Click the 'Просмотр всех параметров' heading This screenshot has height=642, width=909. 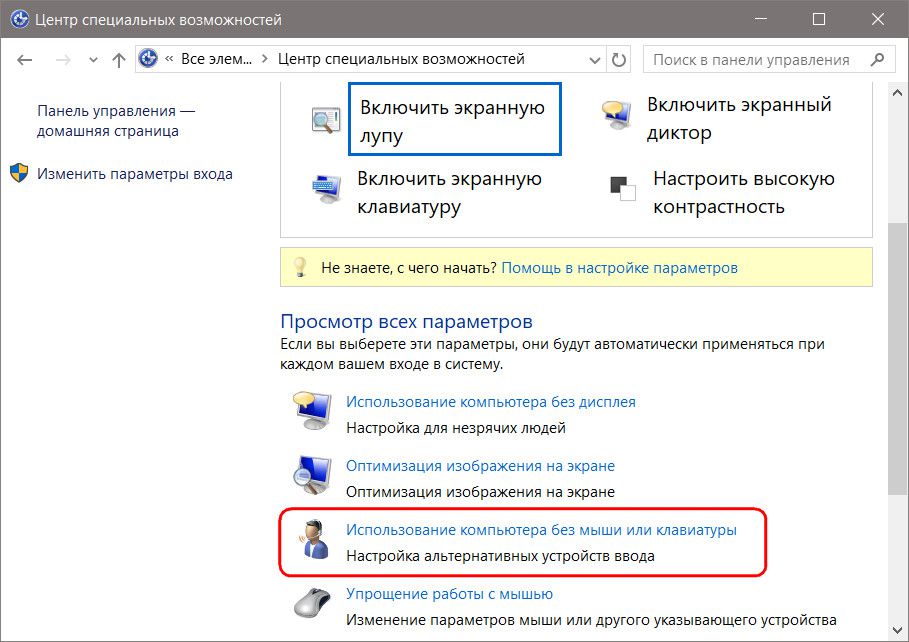406,321
